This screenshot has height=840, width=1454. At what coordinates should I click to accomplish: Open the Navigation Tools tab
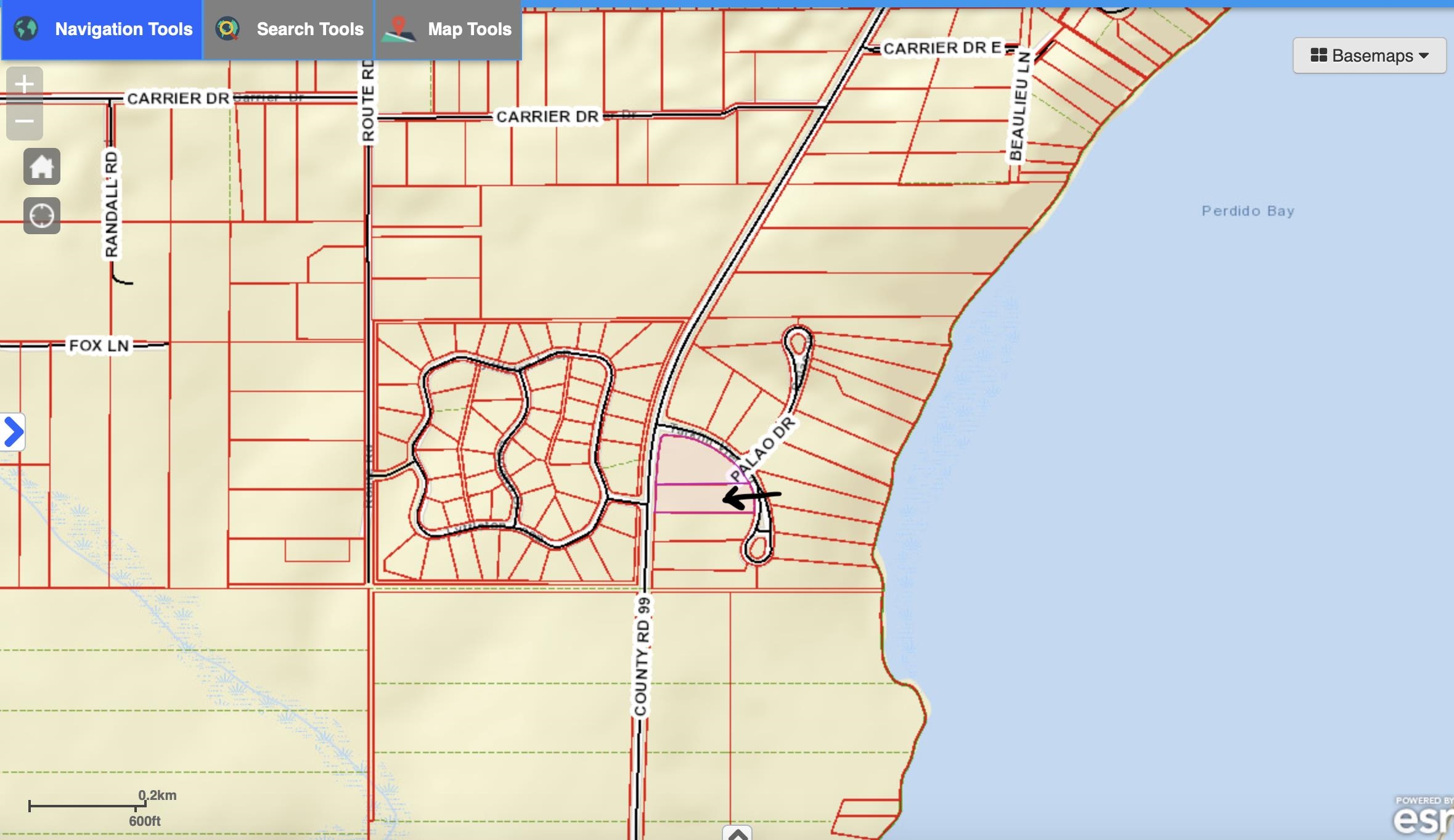coord(102,30)
